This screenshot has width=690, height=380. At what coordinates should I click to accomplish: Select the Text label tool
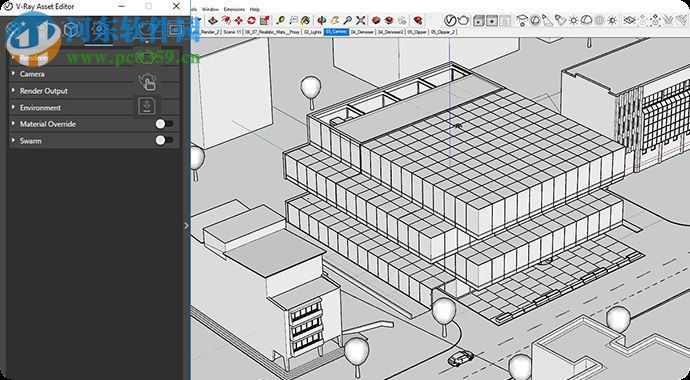(x=293, y=20)
